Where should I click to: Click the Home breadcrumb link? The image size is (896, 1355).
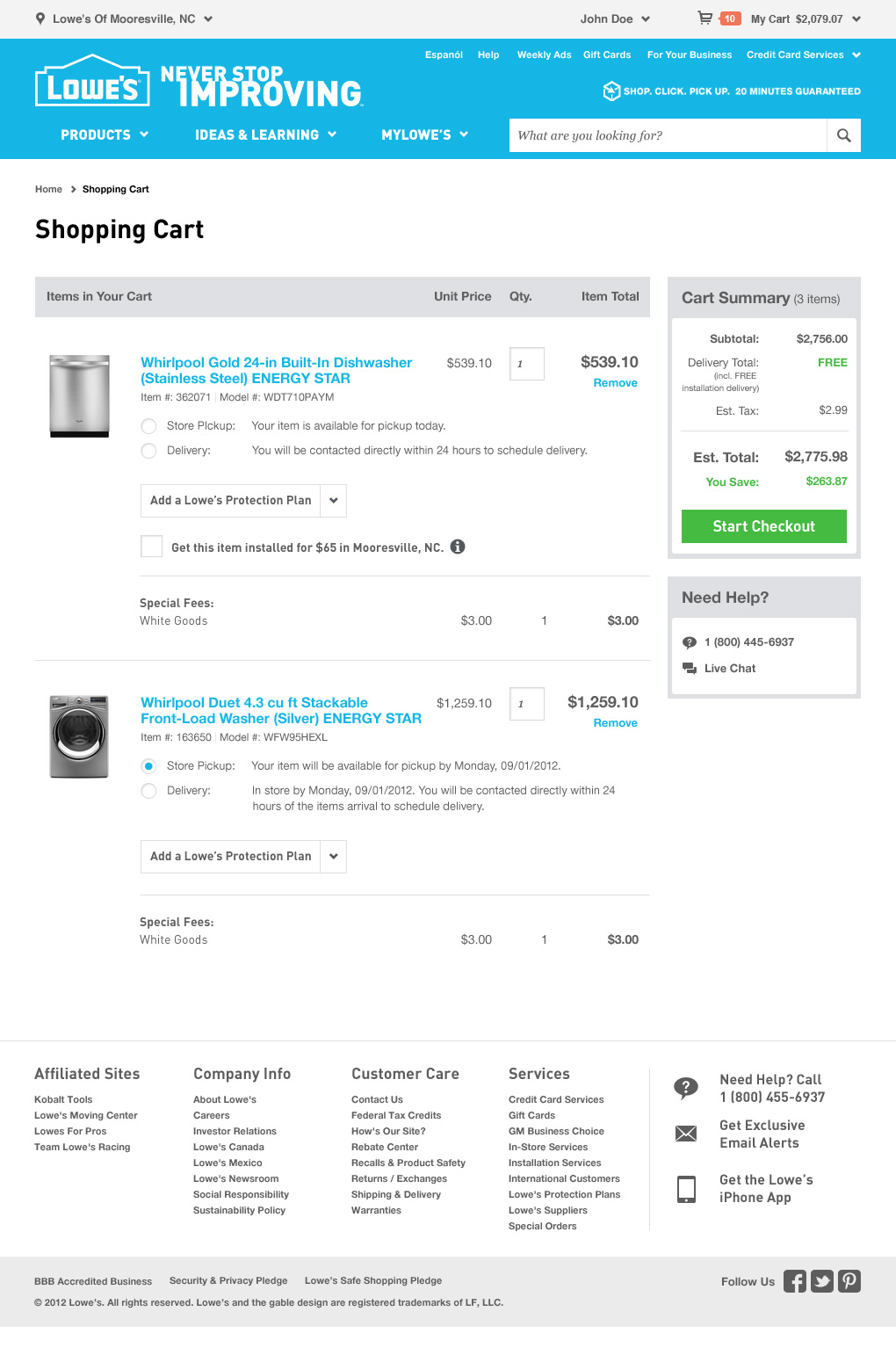point(48,189)
